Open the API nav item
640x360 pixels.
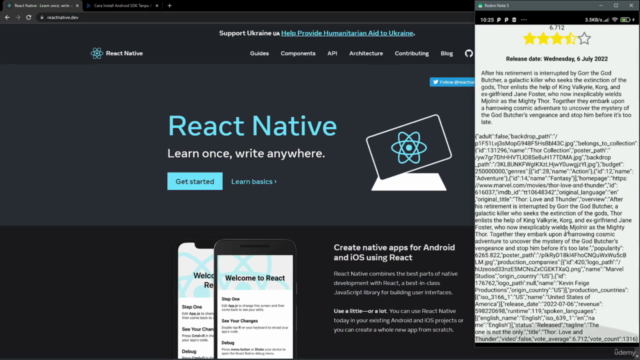(332, 53)
